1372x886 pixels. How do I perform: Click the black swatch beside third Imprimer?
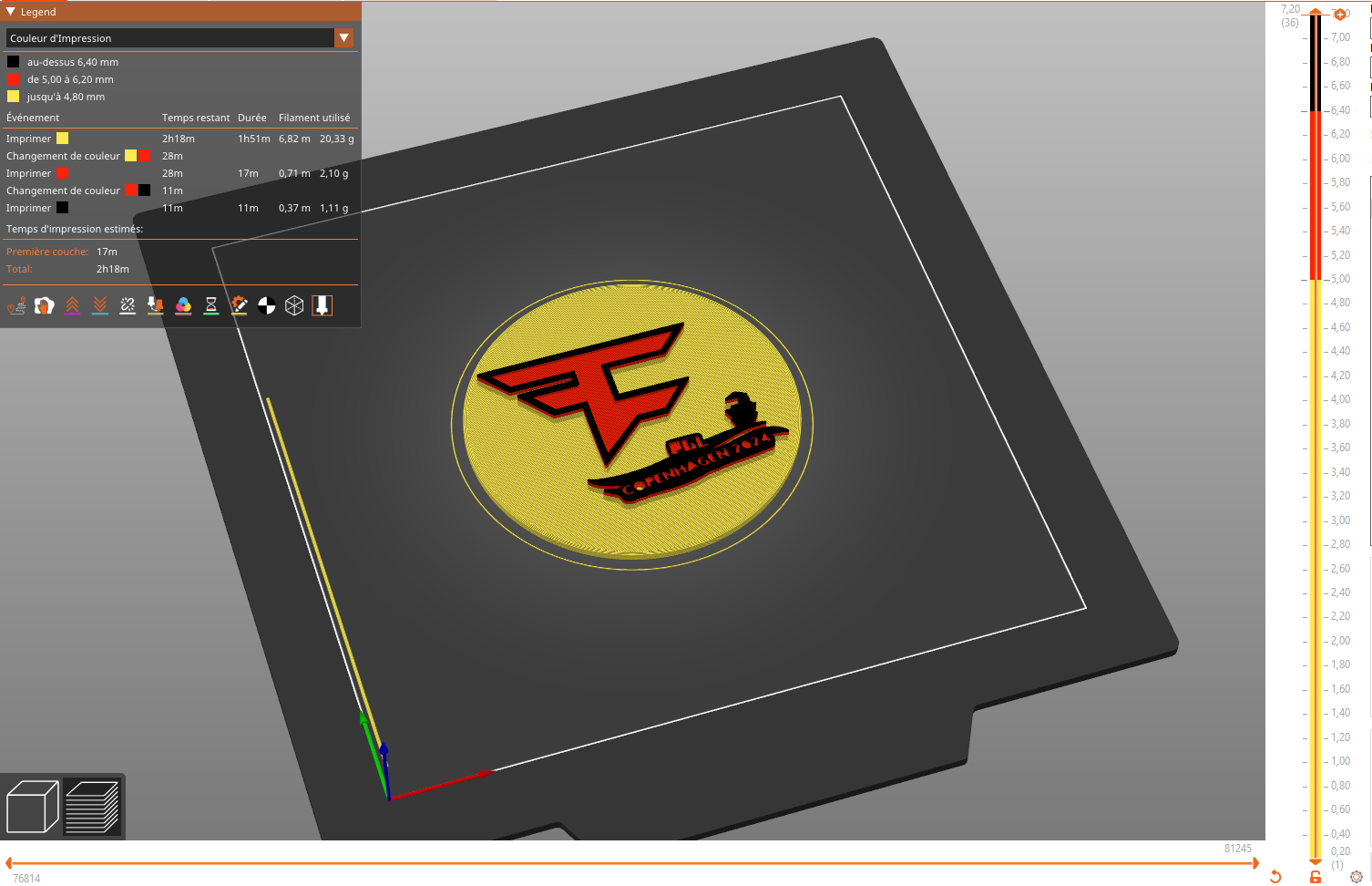(62, 208)
